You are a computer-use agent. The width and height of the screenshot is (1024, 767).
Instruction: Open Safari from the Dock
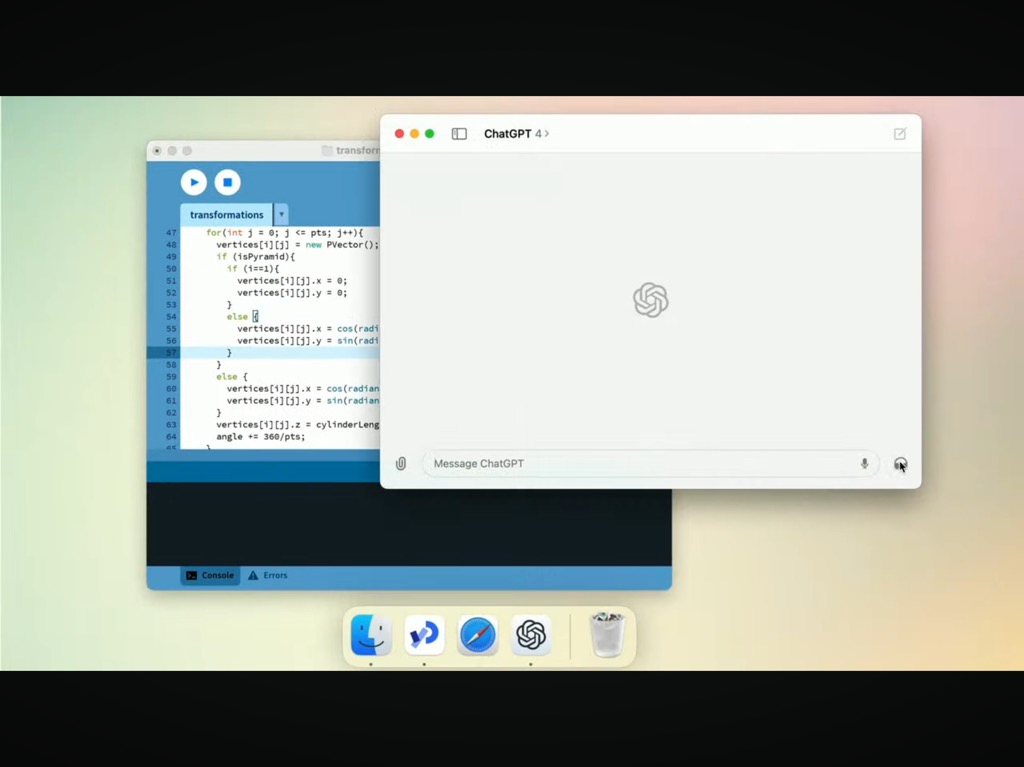point(478,635)
